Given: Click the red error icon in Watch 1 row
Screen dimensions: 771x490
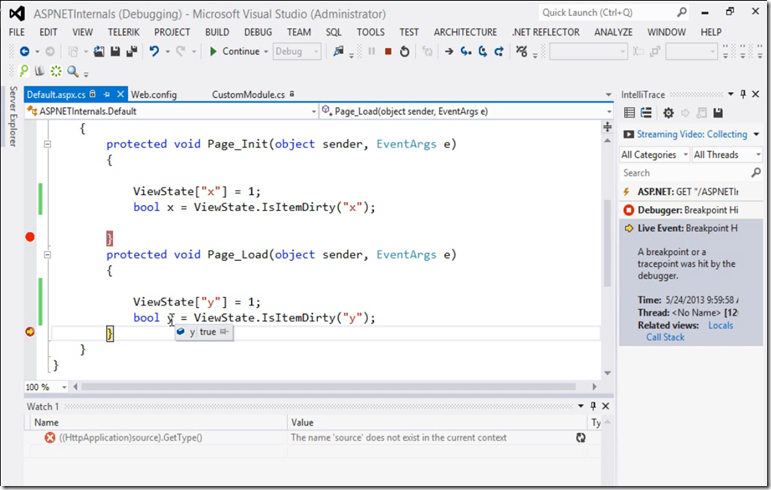Looking at the screenshot, I should [x=50, y=437].
